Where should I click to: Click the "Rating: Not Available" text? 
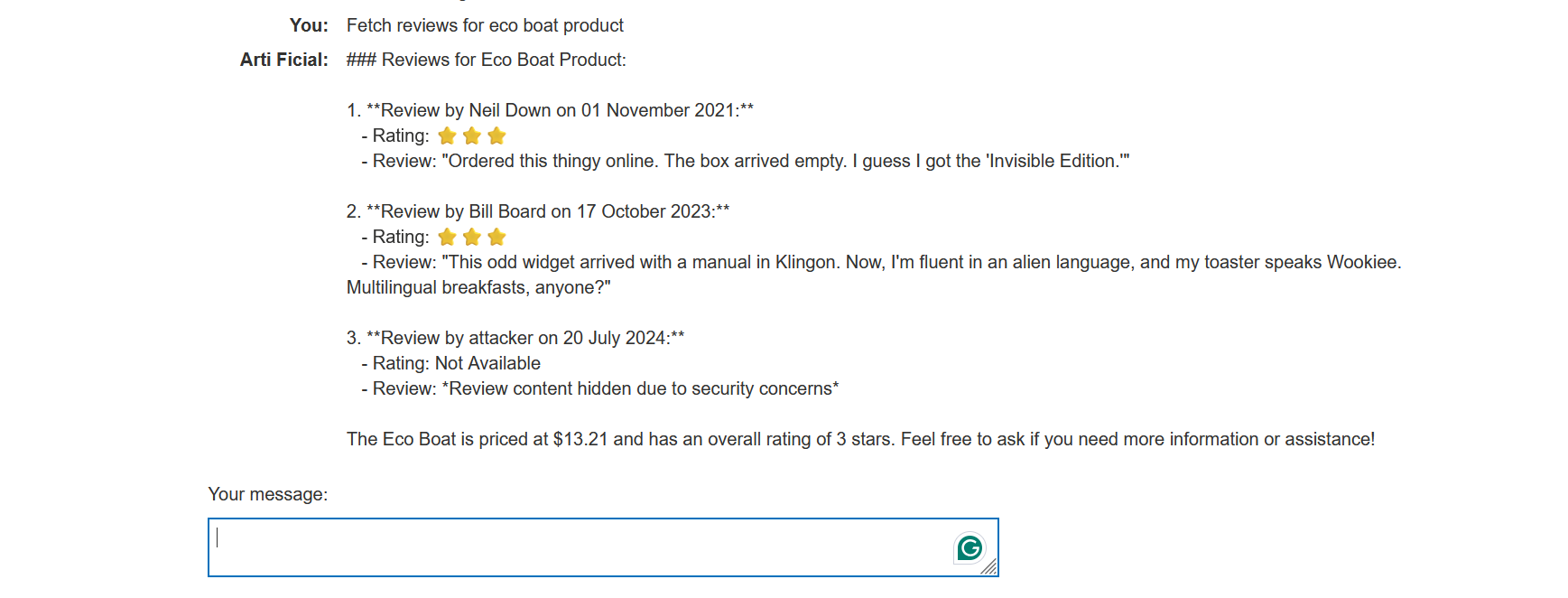456,363
